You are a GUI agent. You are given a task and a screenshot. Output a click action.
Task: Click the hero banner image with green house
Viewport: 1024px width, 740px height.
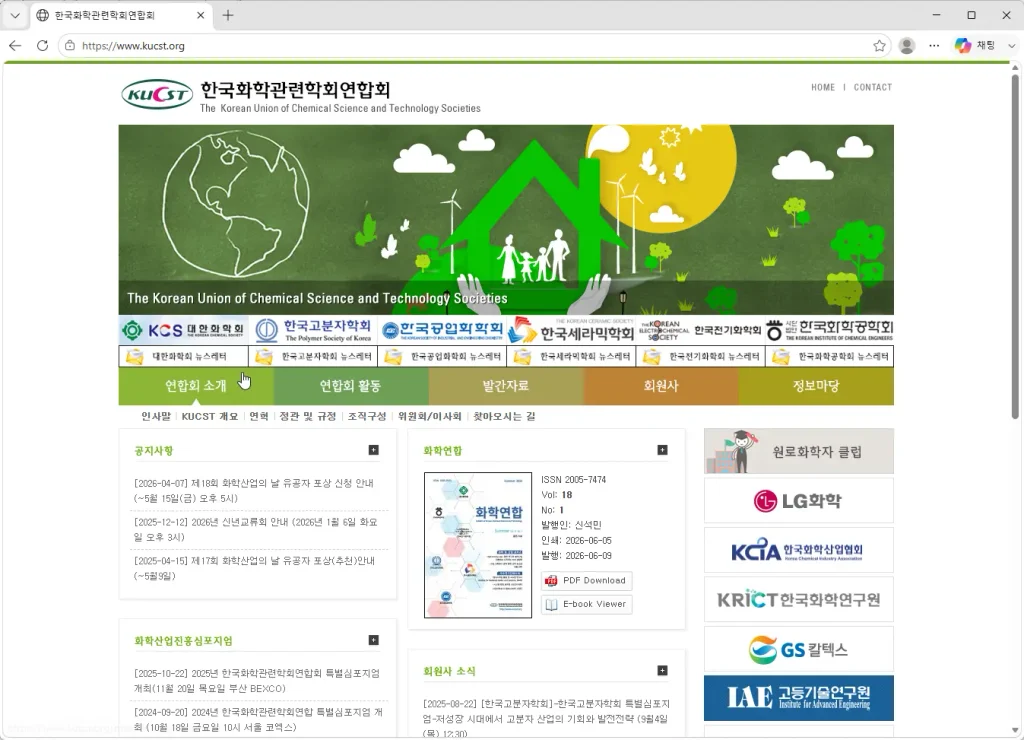click(x=506, y=219)
